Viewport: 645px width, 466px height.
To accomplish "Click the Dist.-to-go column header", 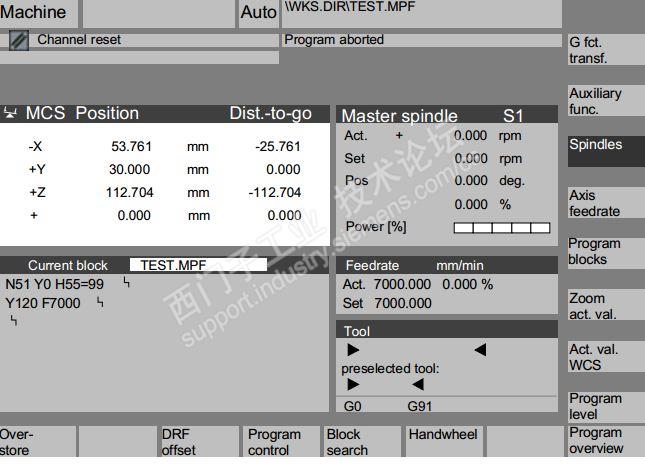I will pos(270,113).
